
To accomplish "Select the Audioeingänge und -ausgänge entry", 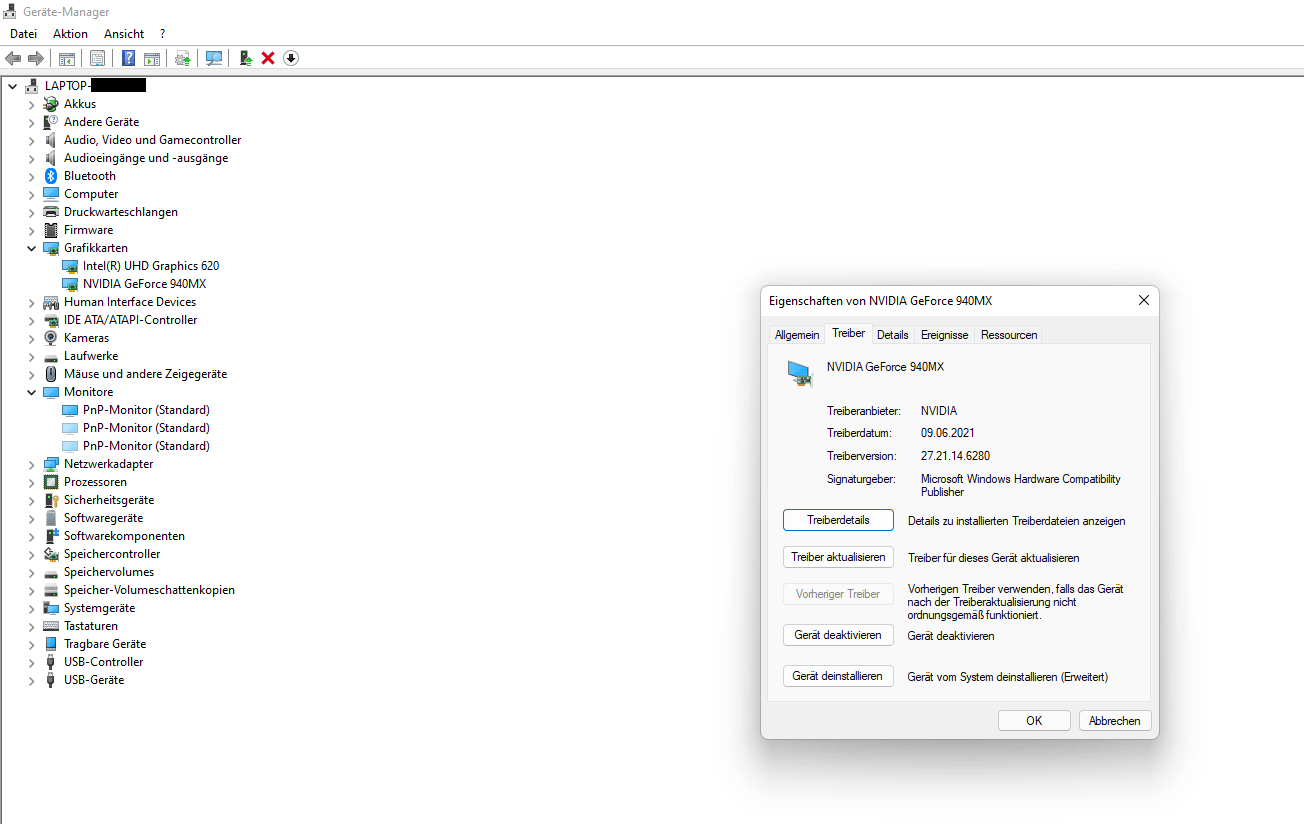I will click(x=146, y=158).
